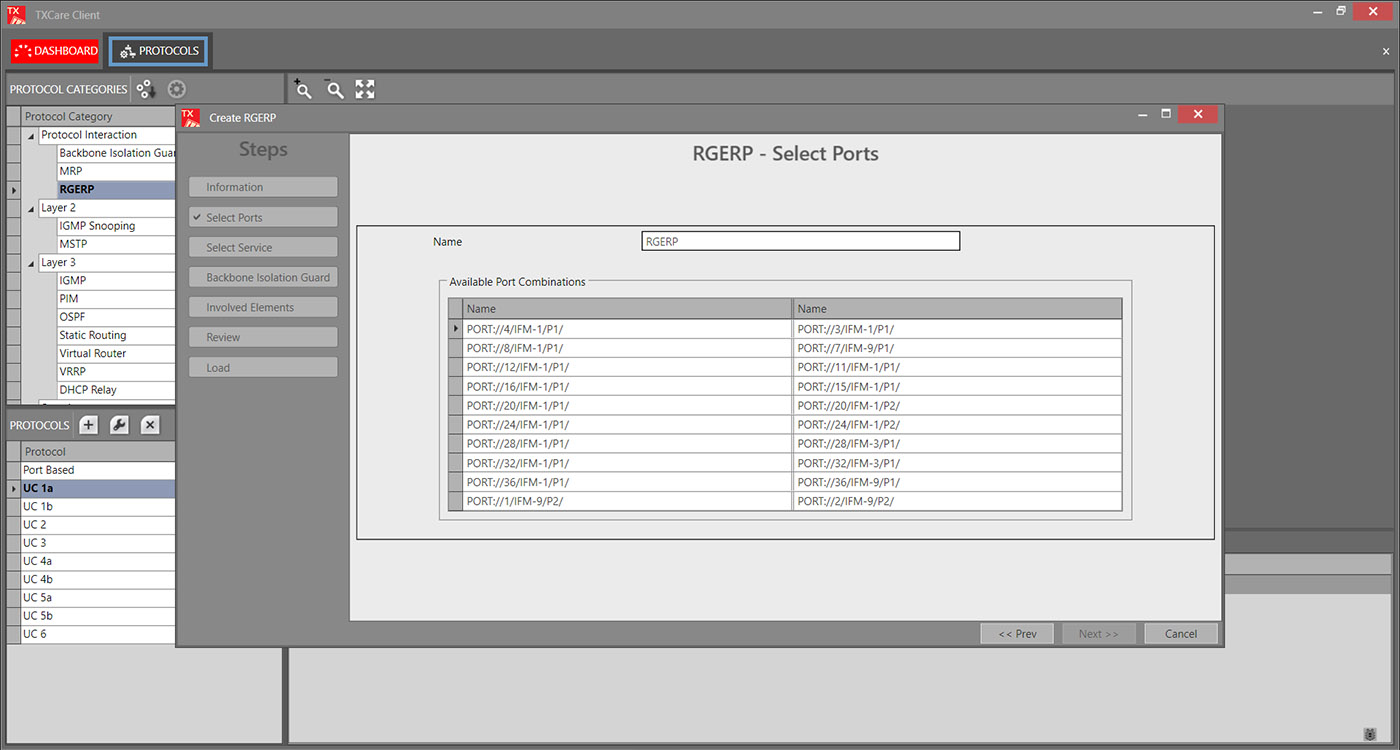Viewport: 1400px width, 750px height.
Task: Select Virtual Router under Layer 3
Action: (117, 353)
